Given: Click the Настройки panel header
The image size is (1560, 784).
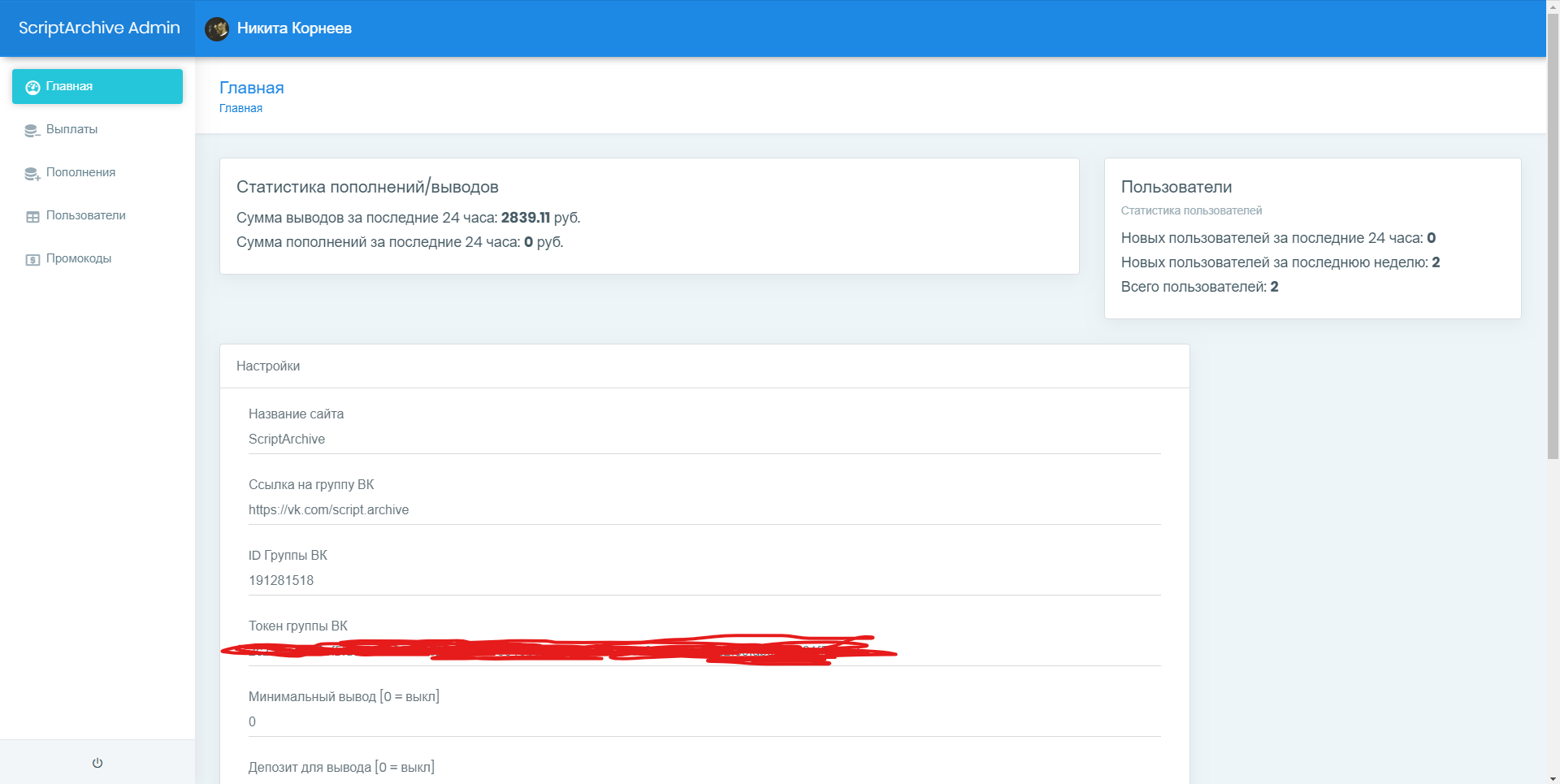Looking at the screenshot, I should (x=268, y=366).
